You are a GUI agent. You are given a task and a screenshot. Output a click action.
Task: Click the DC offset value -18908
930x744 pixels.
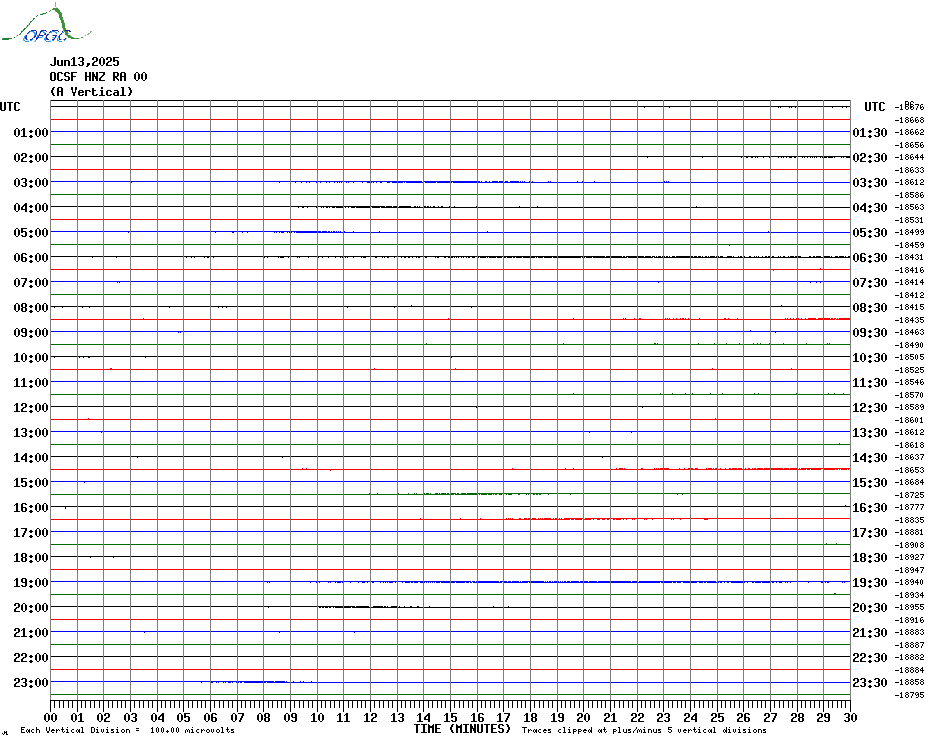click(x=909, y=545)
